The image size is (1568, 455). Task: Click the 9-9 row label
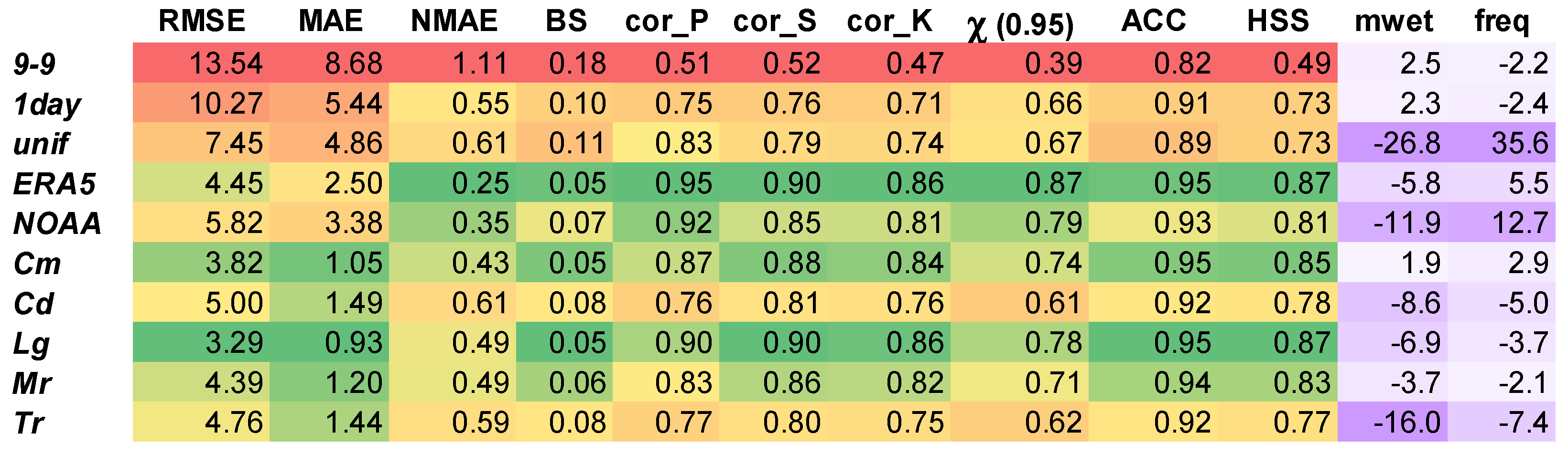point(35,64)
